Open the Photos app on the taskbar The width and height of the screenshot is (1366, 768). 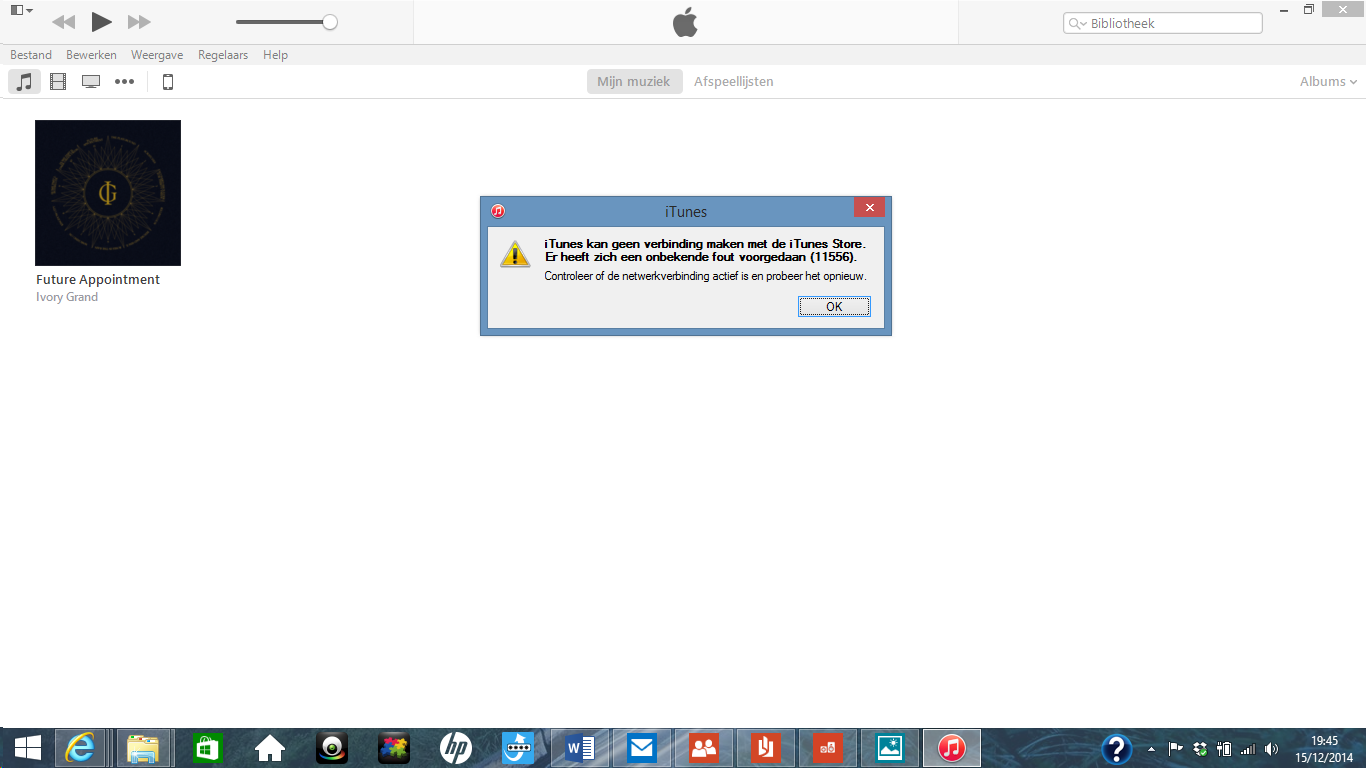[x=890, y=748]
